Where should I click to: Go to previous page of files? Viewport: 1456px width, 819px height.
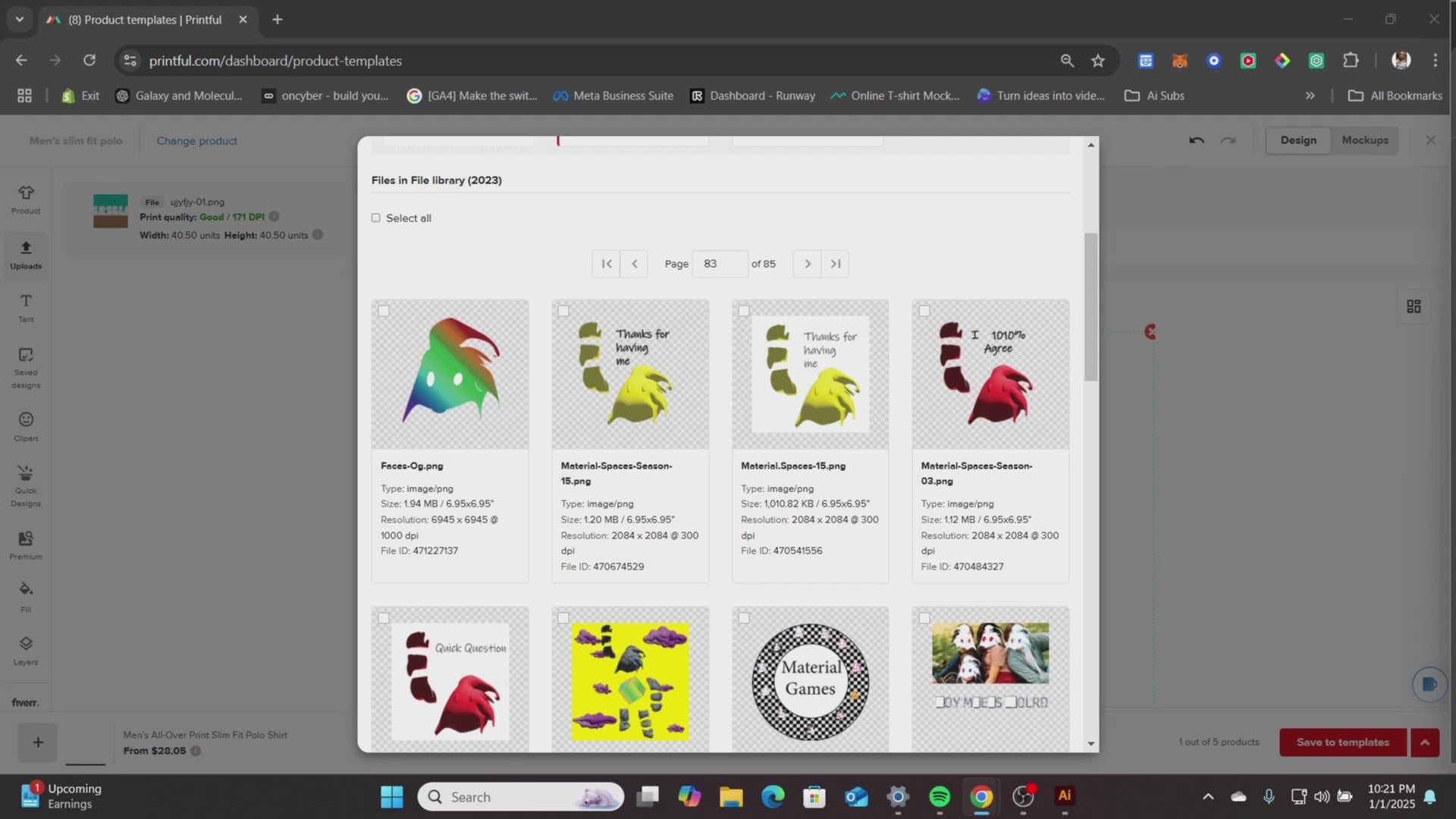(x=634, y=264)
